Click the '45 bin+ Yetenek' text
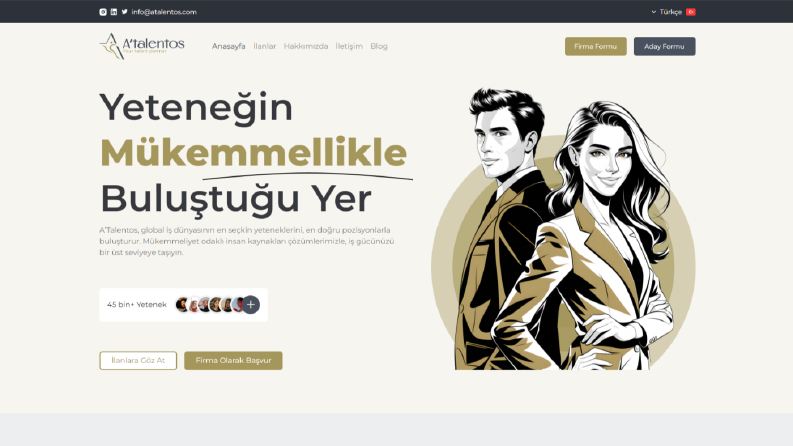Screen dimensions: 793x446 137,304
